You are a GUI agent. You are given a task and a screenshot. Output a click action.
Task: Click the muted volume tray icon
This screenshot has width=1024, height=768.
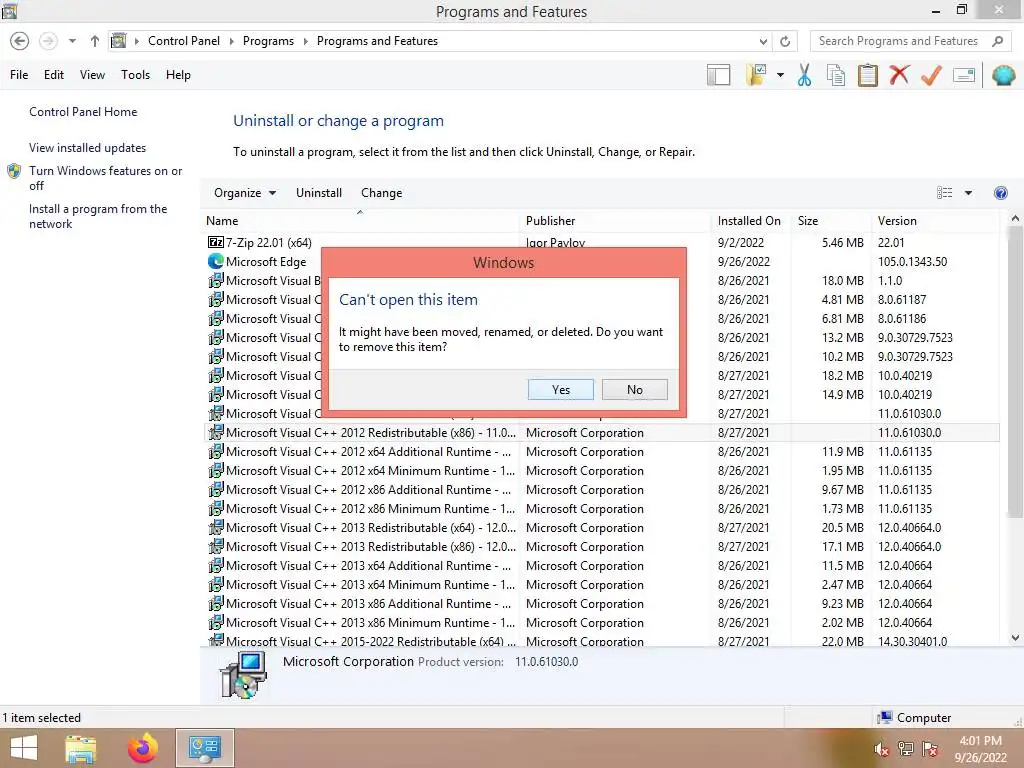pyautogui.click(x=881, y=749)
